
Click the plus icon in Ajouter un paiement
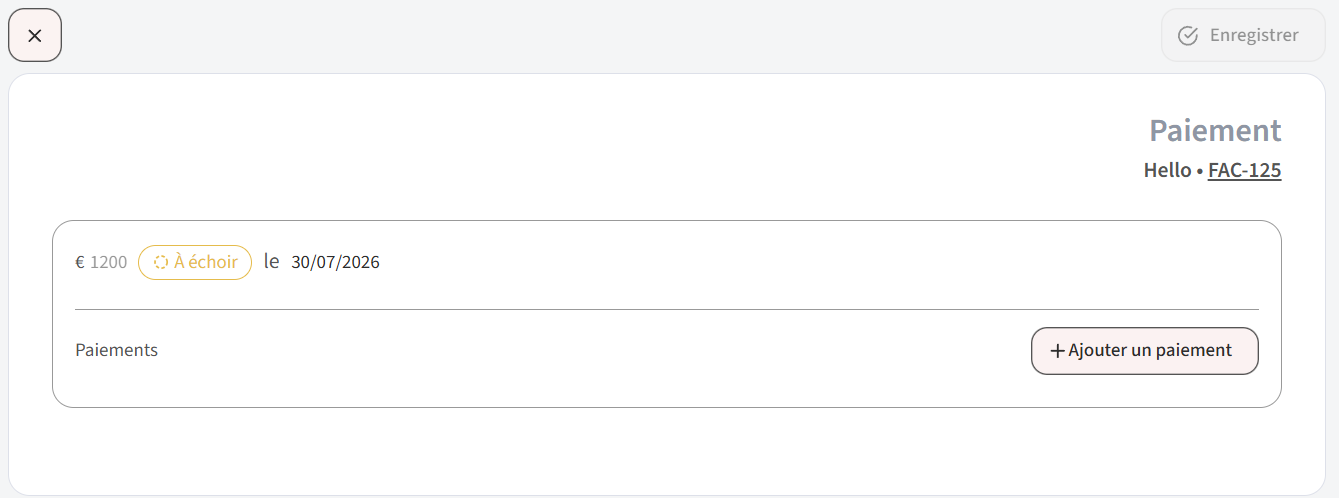(1057, 351)
